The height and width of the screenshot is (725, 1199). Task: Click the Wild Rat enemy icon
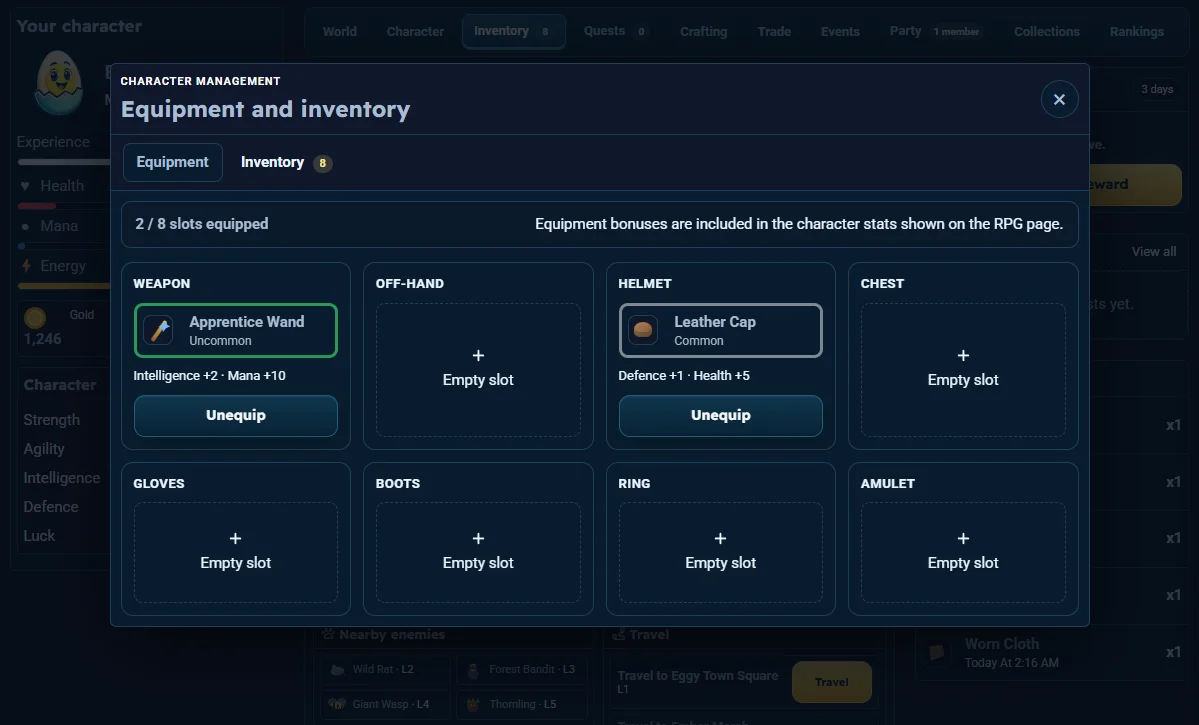[337, 670]
